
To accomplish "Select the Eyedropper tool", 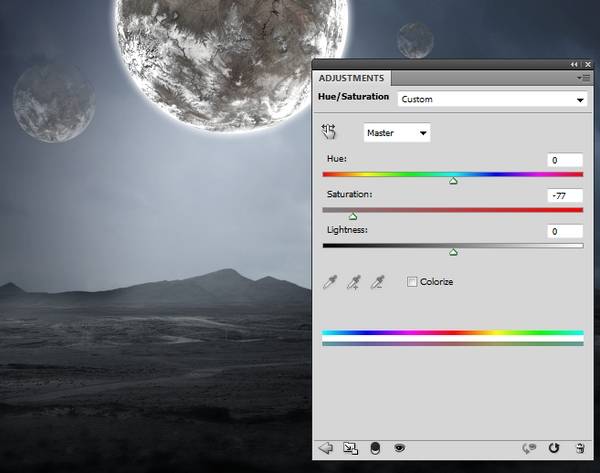I will click(x=330, y=283).
